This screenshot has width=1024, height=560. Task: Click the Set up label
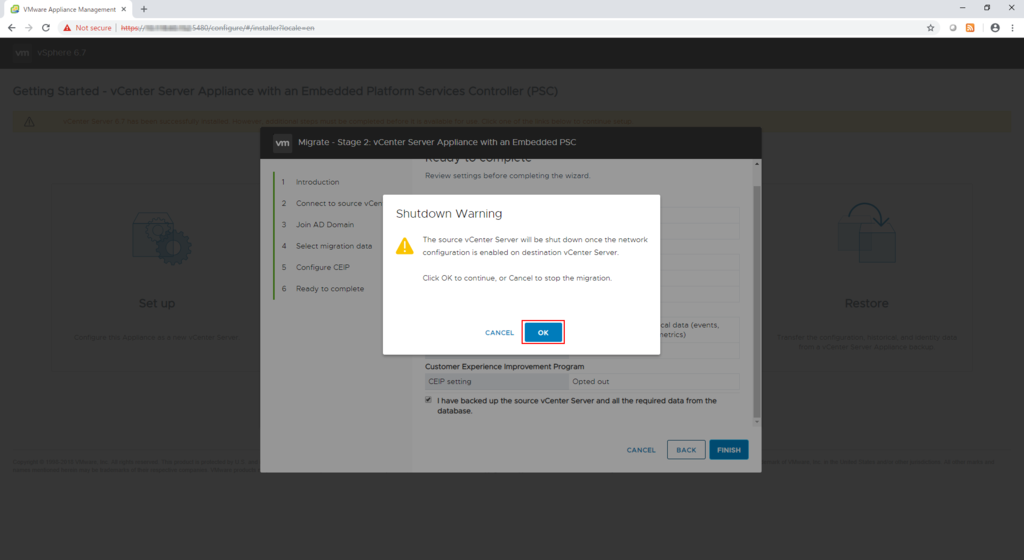pyautogui.click(x=157, y=303)
